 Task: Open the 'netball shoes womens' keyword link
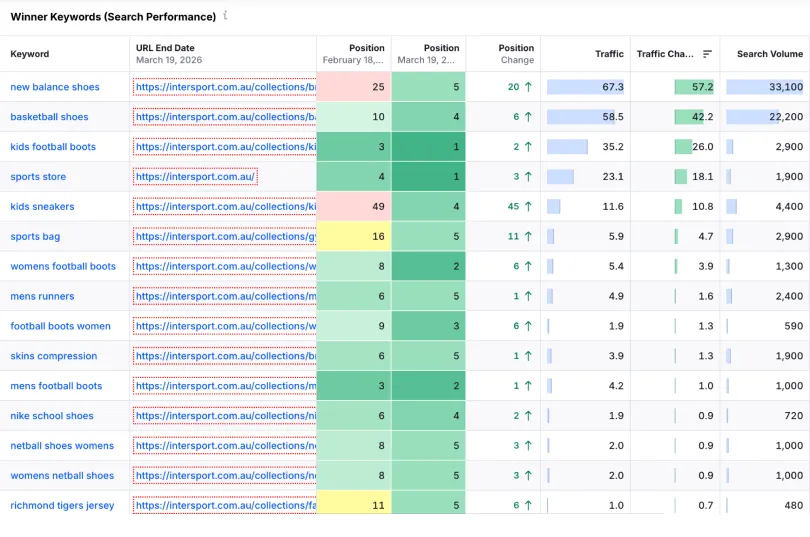click(x=62, y=446)
